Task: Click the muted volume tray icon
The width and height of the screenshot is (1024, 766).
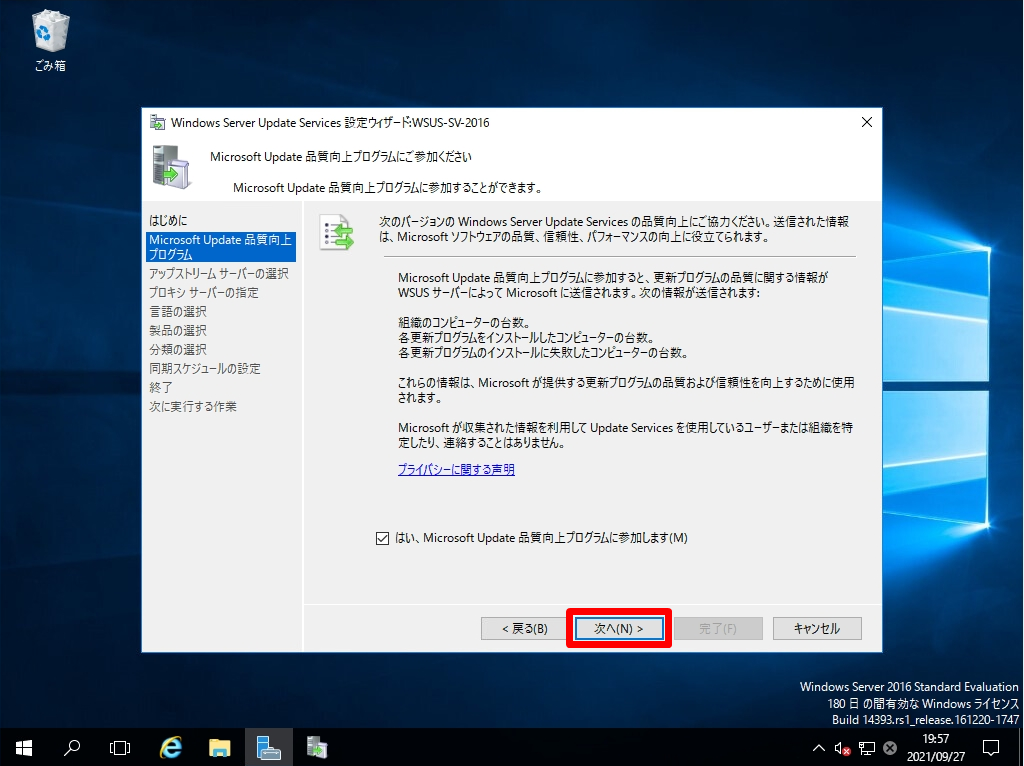Action: (x=842, y=748)
